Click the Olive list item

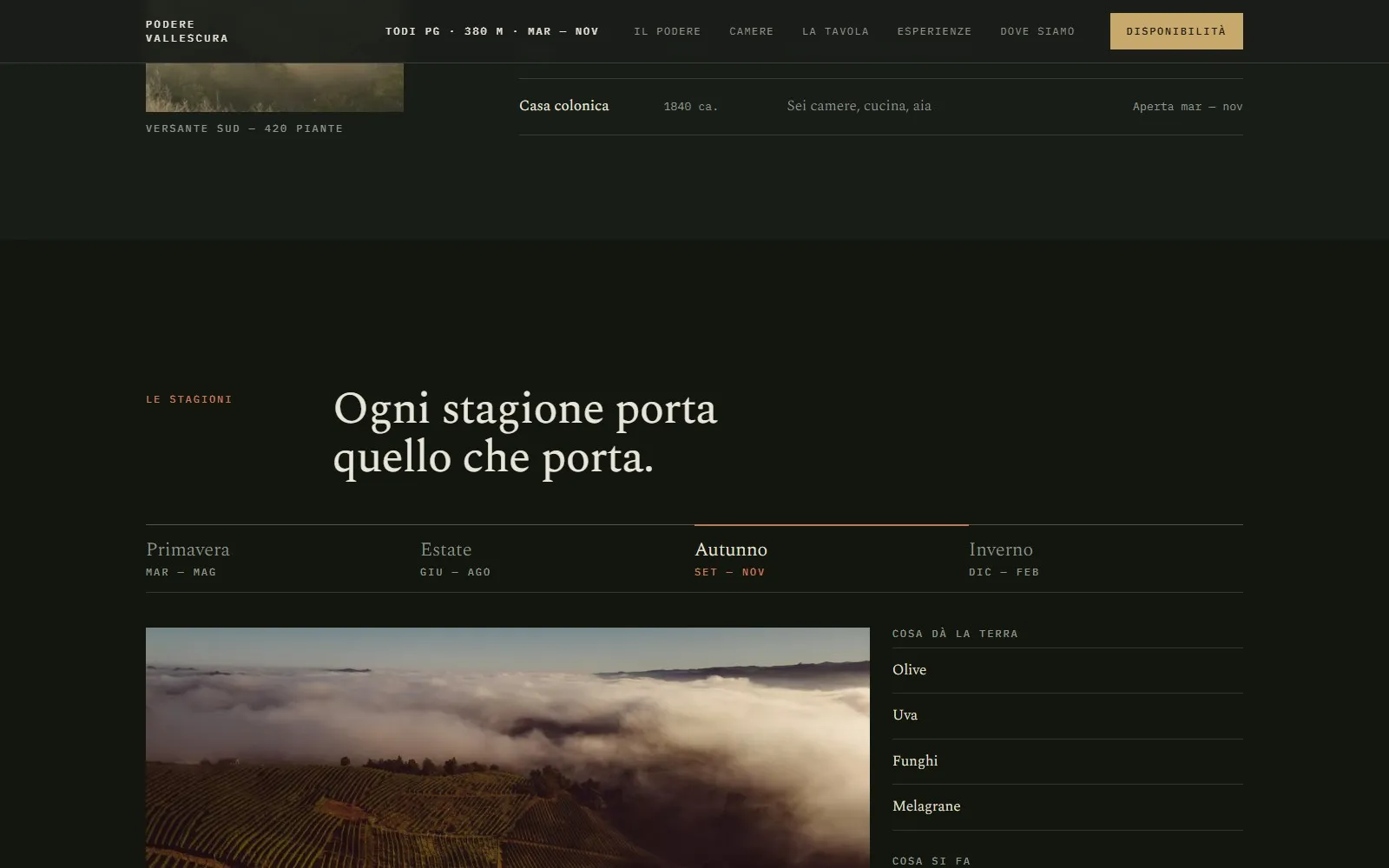1068,670
